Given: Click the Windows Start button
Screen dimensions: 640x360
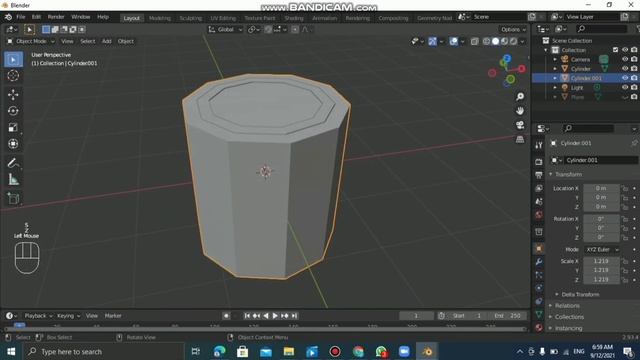Looking at the screenshot, I should (11, 351).
